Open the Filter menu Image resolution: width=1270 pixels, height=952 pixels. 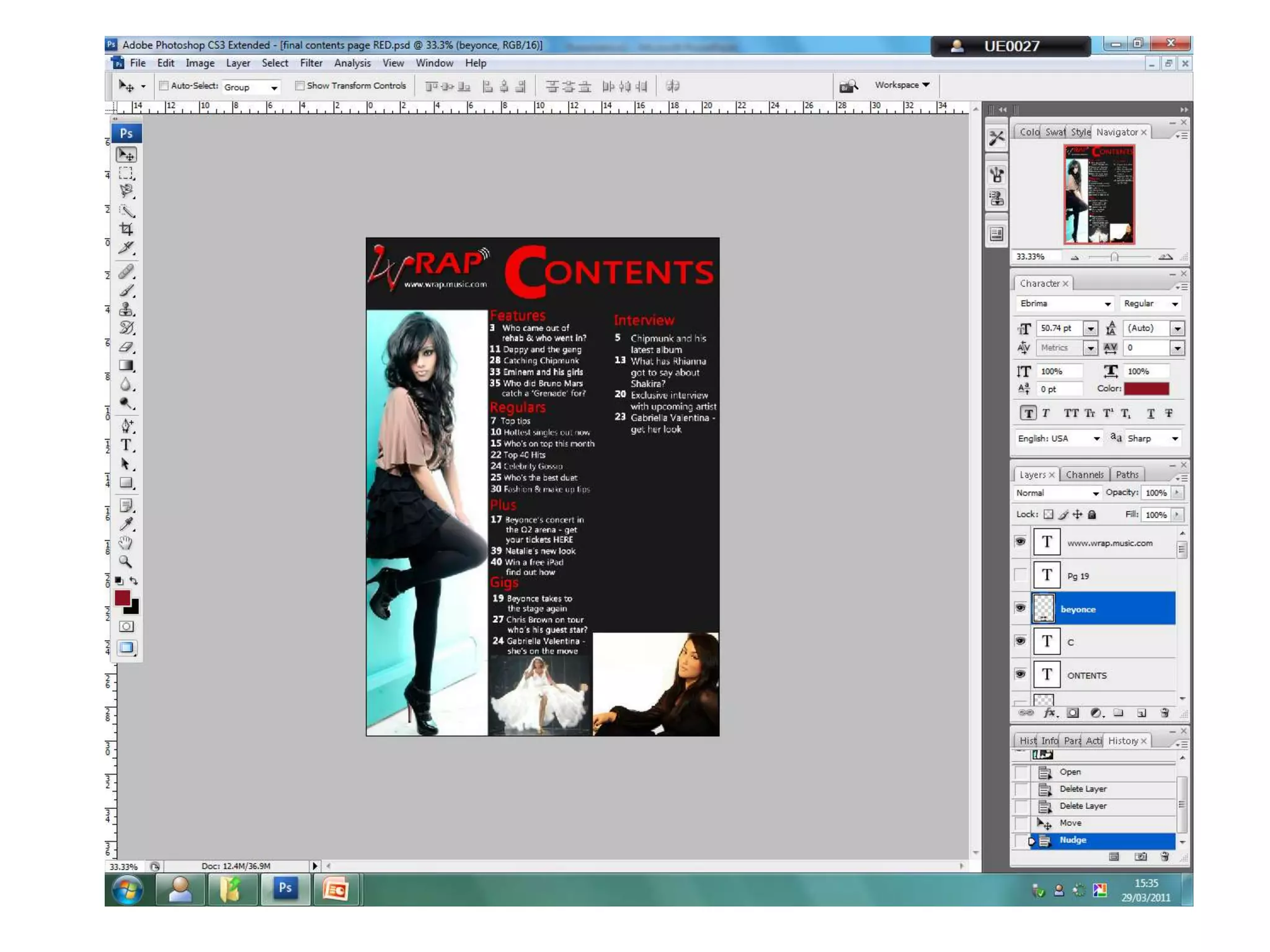[x=311, y=63]
